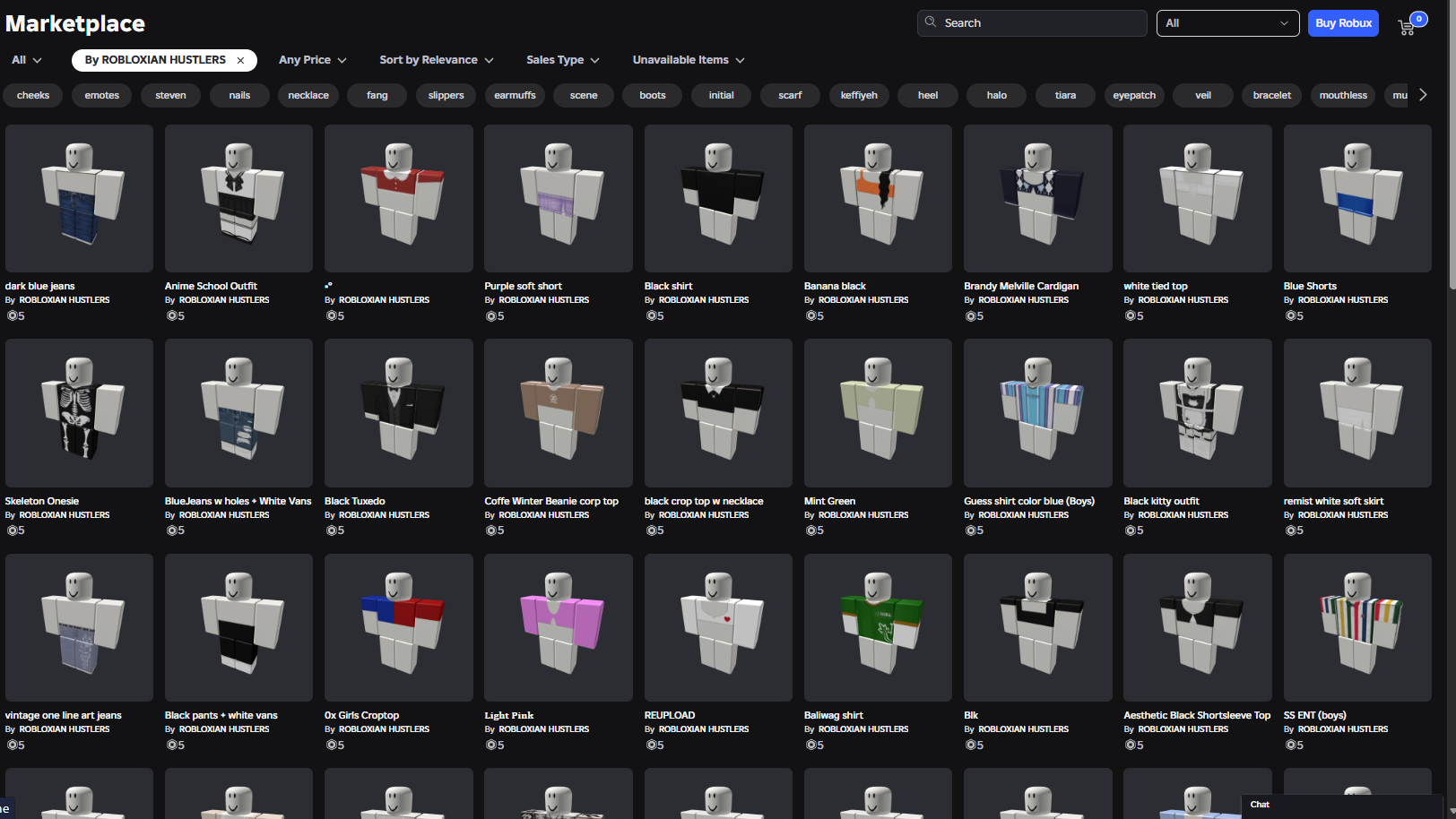This screenshot has height=819, width=1456.
Task: Select the steven tag chip
Action: (170, 95)
